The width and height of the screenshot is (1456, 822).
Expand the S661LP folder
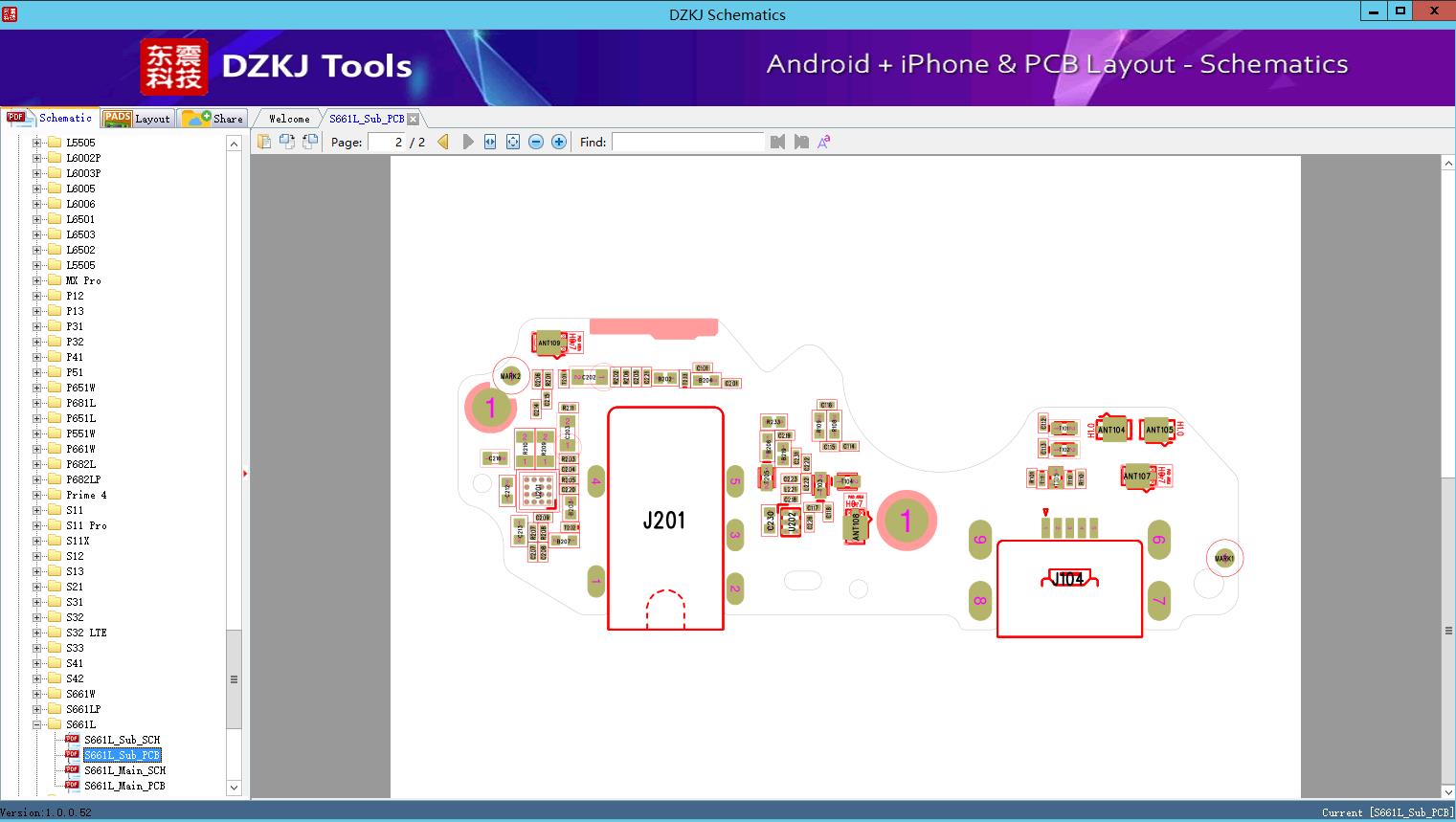37,709
